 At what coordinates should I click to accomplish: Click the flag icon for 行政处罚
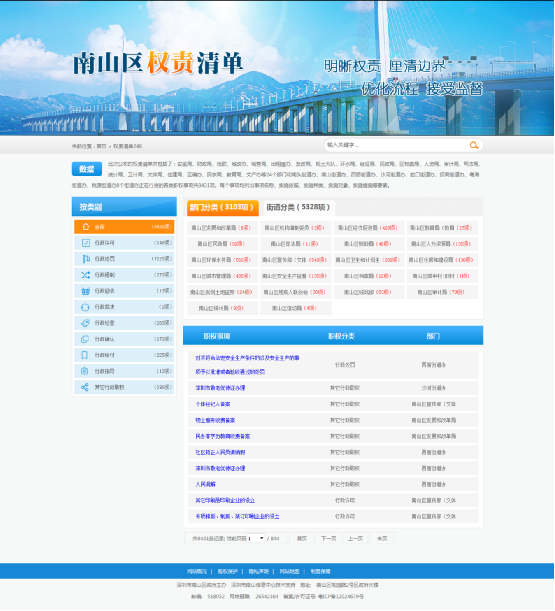pos(86,259)
